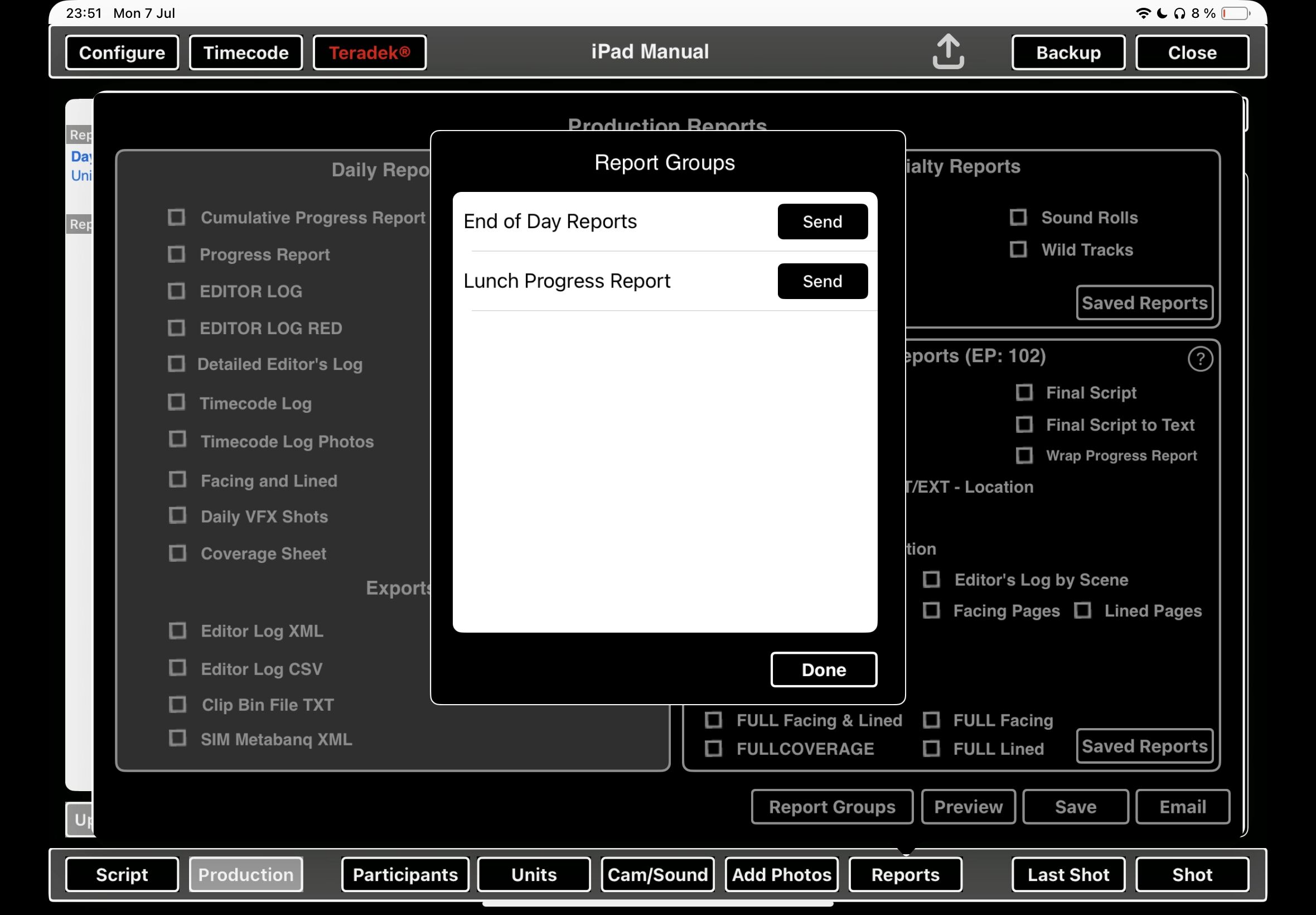1316x915 pixels.
Task: Click the Timecode button in top bar
Action: (x=246, y=53)
